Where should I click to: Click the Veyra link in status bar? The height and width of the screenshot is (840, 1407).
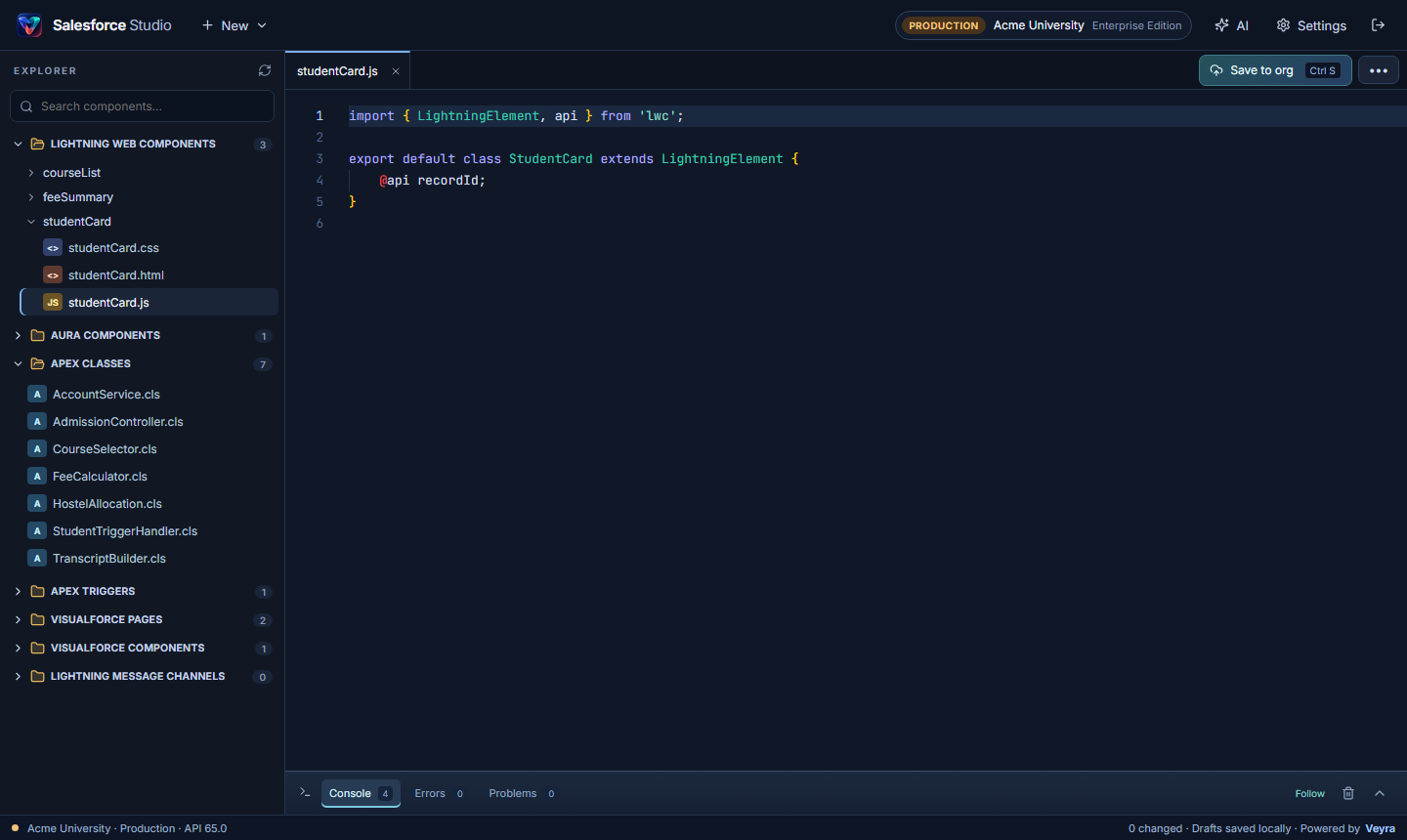click(x=1380, y=828)
